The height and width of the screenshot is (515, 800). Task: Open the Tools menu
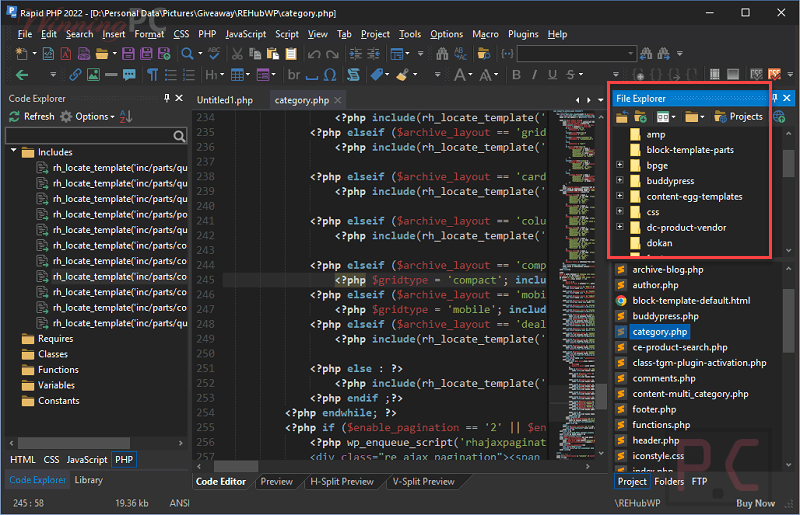pyautogui.click(x=410, y=34)
